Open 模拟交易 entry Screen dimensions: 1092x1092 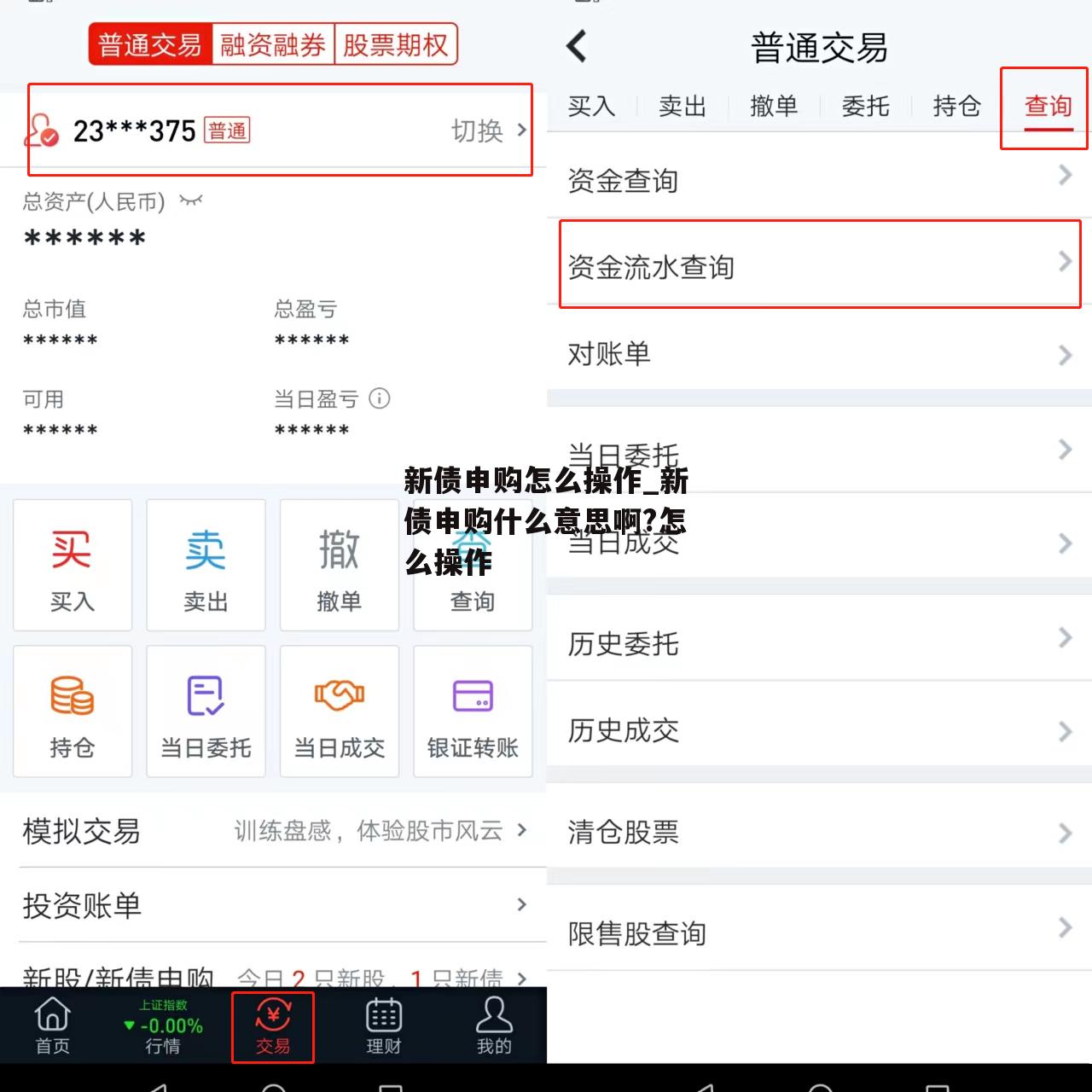tap(275, 830)
